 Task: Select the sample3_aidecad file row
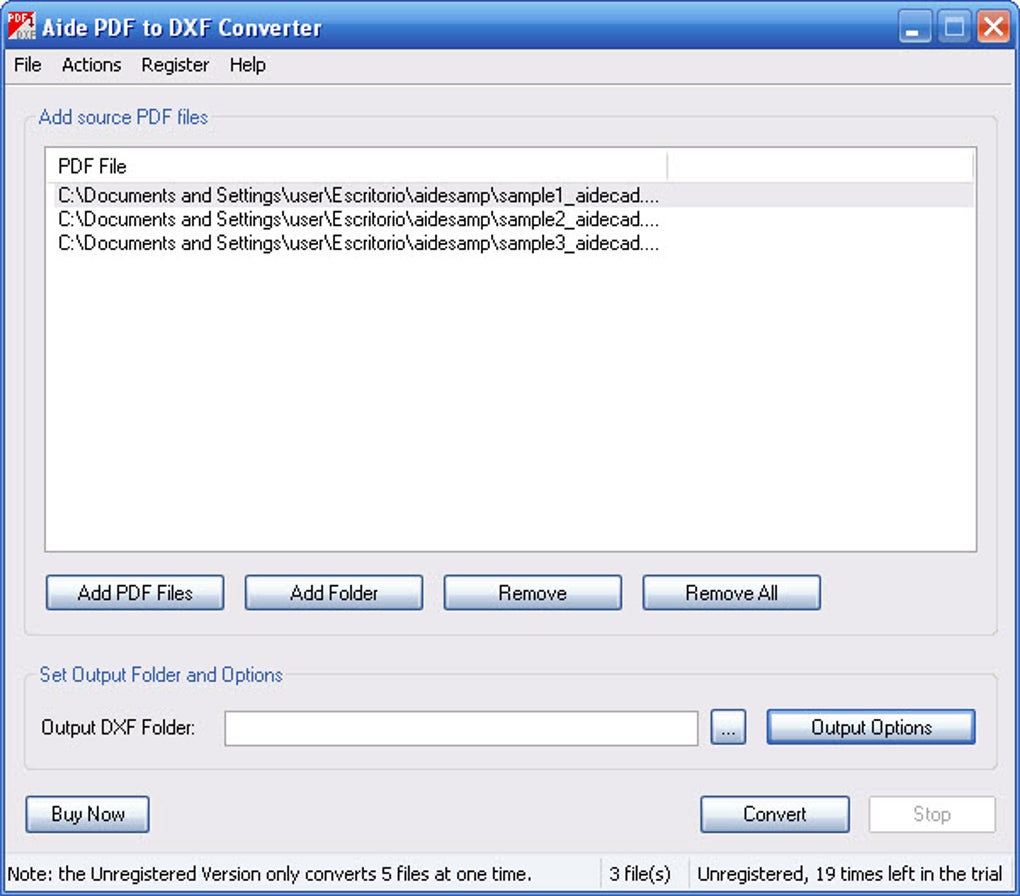514,243
